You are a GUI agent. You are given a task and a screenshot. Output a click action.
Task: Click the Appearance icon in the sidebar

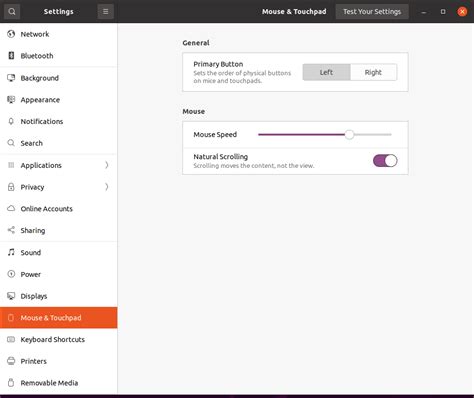coord(11,100)
